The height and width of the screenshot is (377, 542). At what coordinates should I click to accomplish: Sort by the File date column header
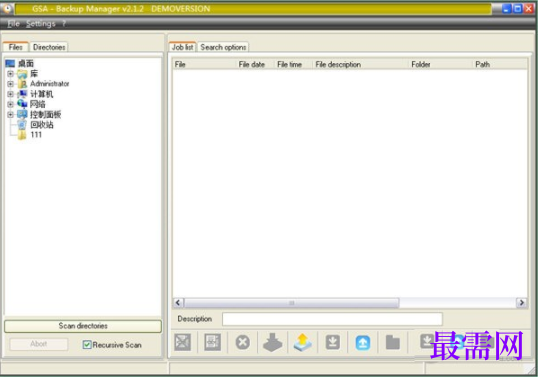255,64
